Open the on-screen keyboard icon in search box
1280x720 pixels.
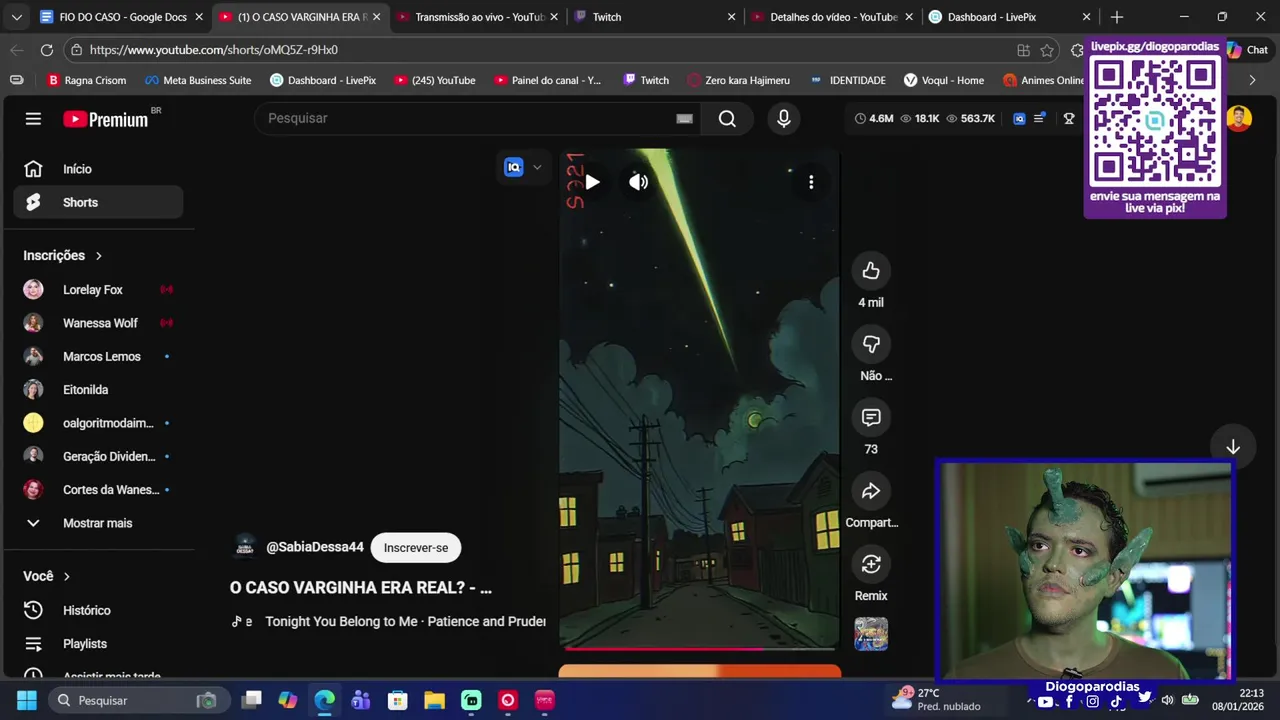(x=684, y=118)
